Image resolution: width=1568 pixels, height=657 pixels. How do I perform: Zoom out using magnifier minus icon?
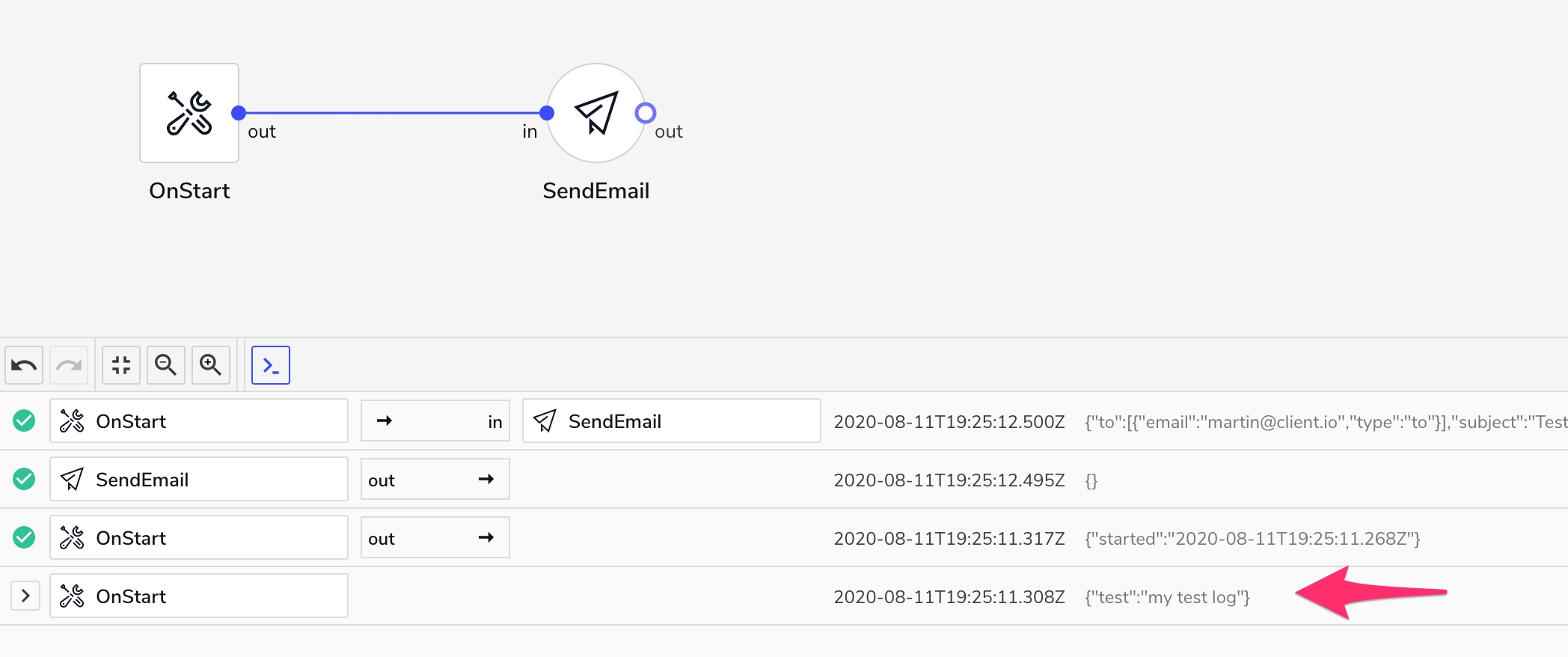coord(166,365)
